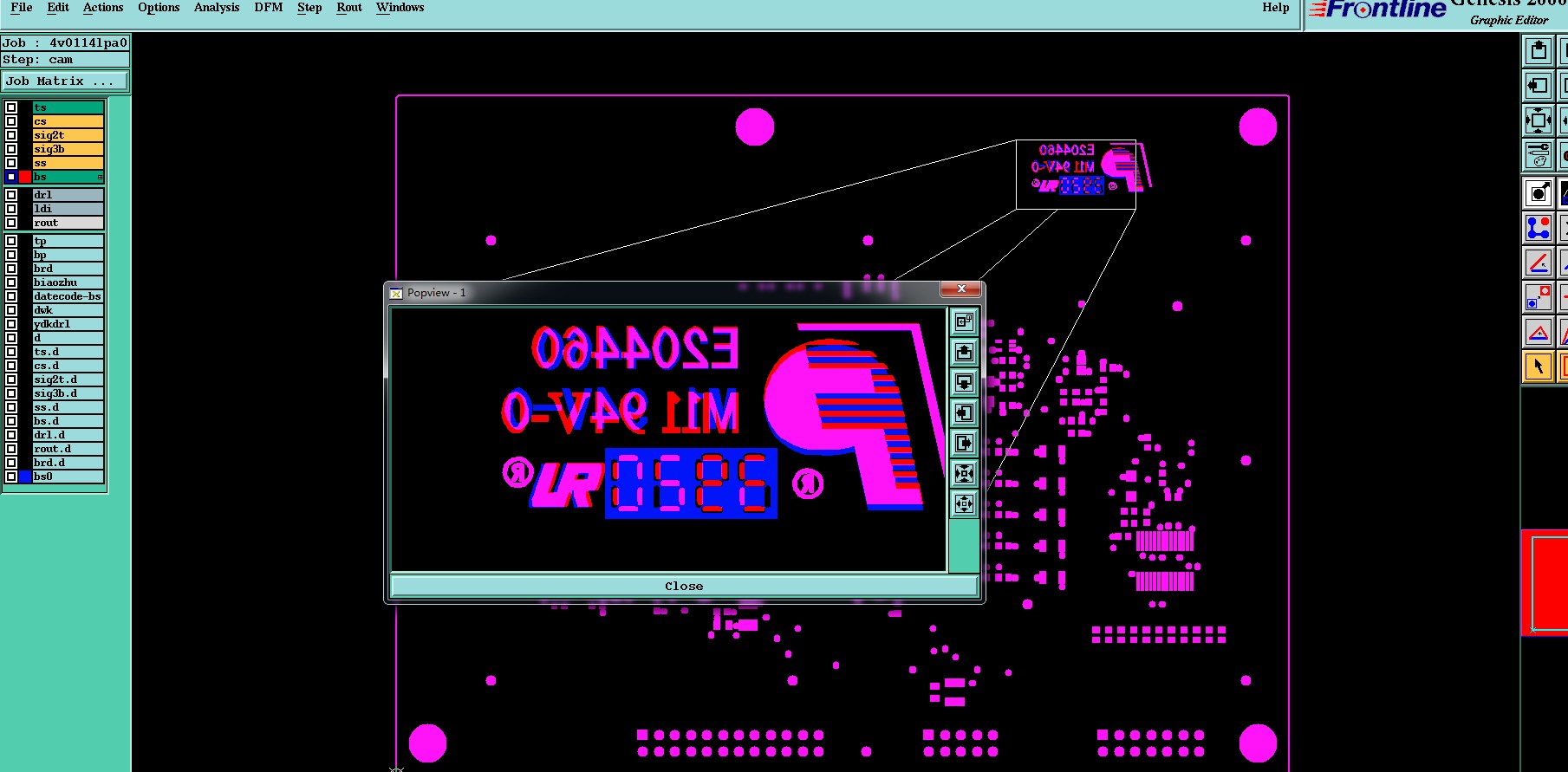
Task: Select the biaozhu layer name
Action: [x=68, y=282]
